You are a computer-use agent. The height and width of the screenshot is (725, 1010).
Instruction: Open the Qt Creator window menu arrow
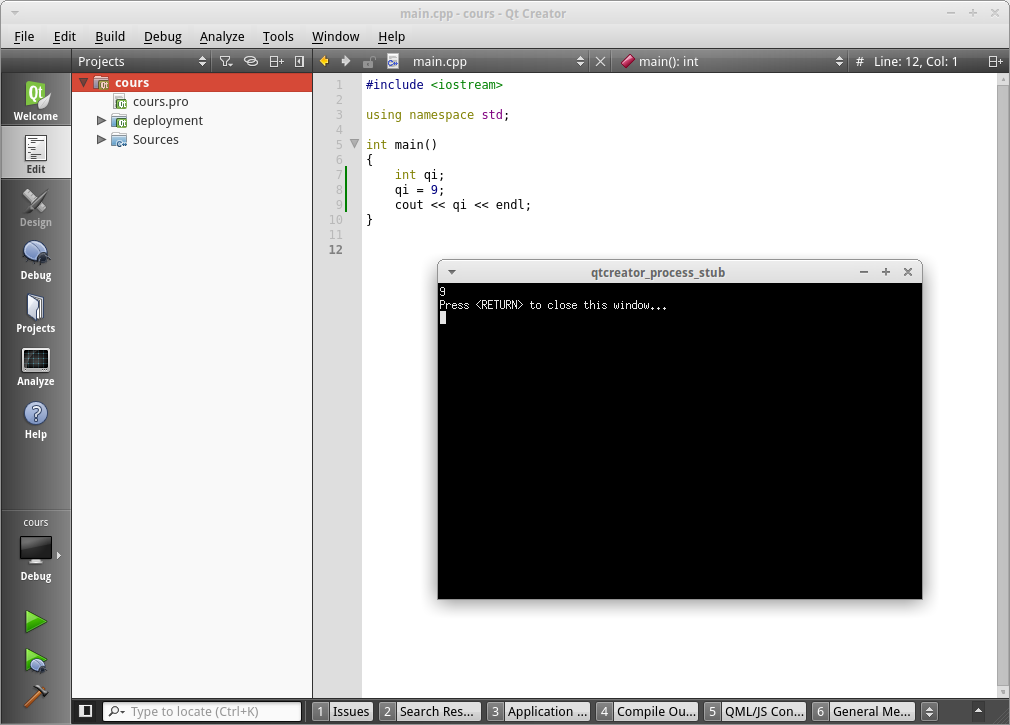[x=15, y=13]
